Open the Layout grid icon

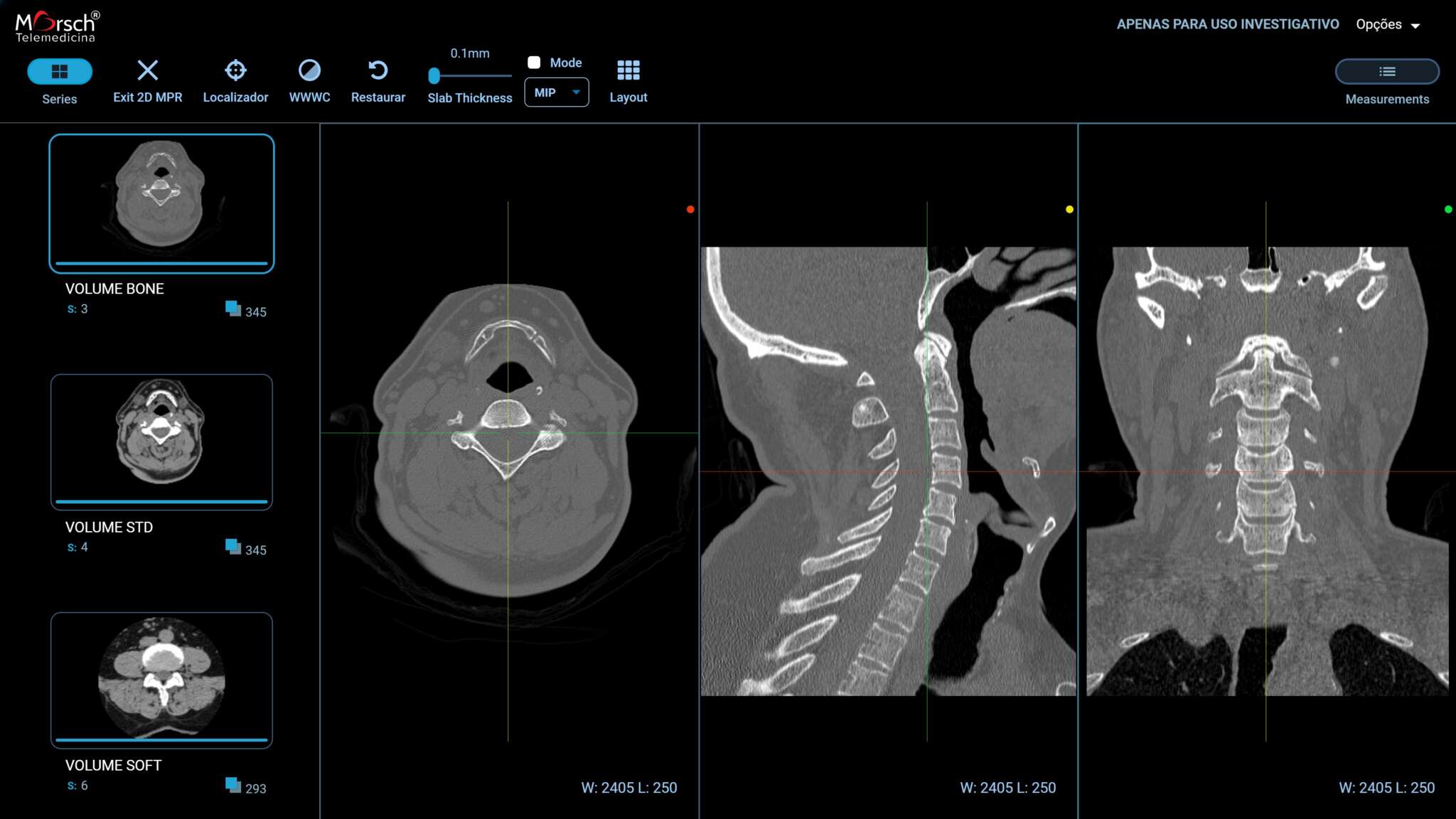click(x=628, y=70)
